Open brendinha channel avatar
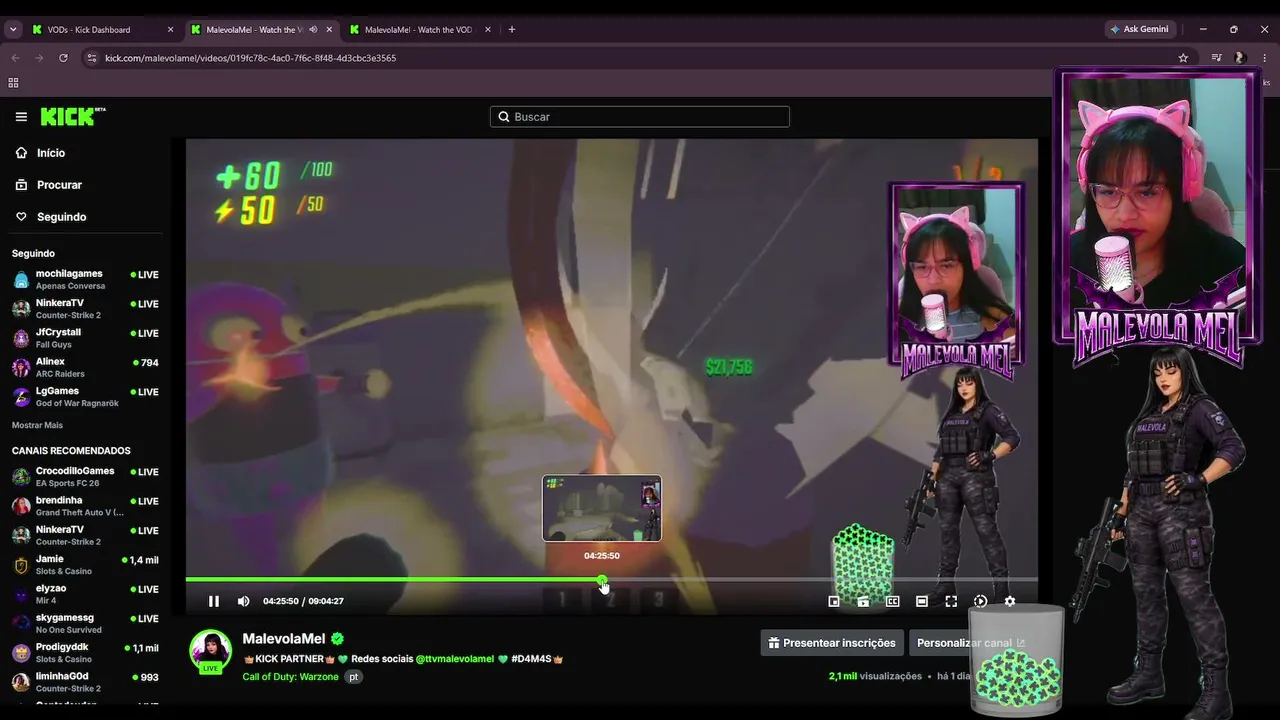Image resolution: width=1280 pixels, height=720 pixels. pyautogui.click(x=21, y=506)
